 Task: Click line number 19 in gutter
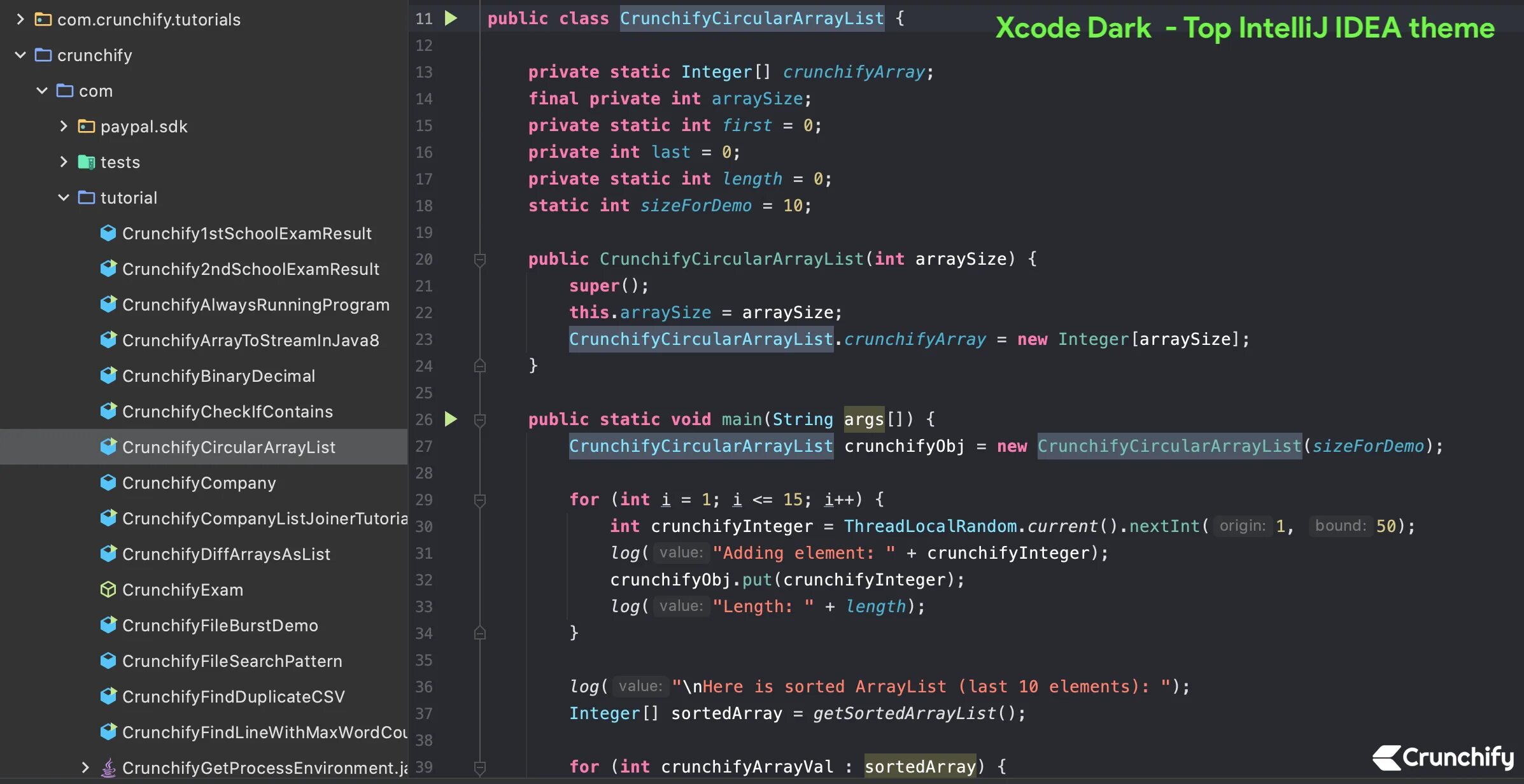[x=424, y=232]
